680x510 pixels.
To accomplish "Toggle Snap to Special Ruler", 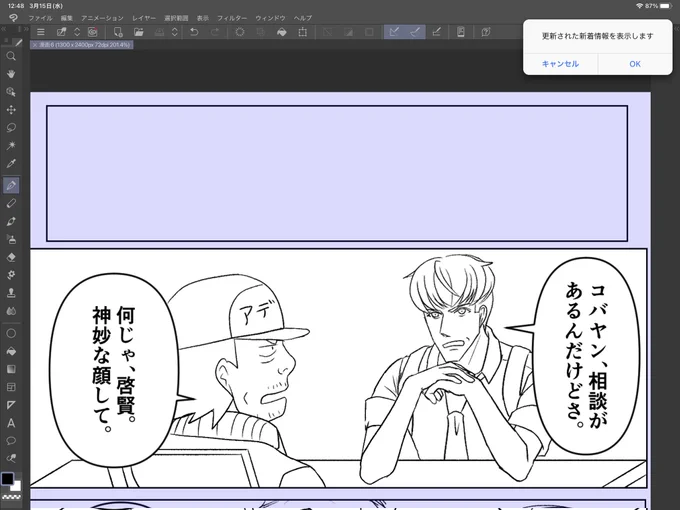I will 415,32.
